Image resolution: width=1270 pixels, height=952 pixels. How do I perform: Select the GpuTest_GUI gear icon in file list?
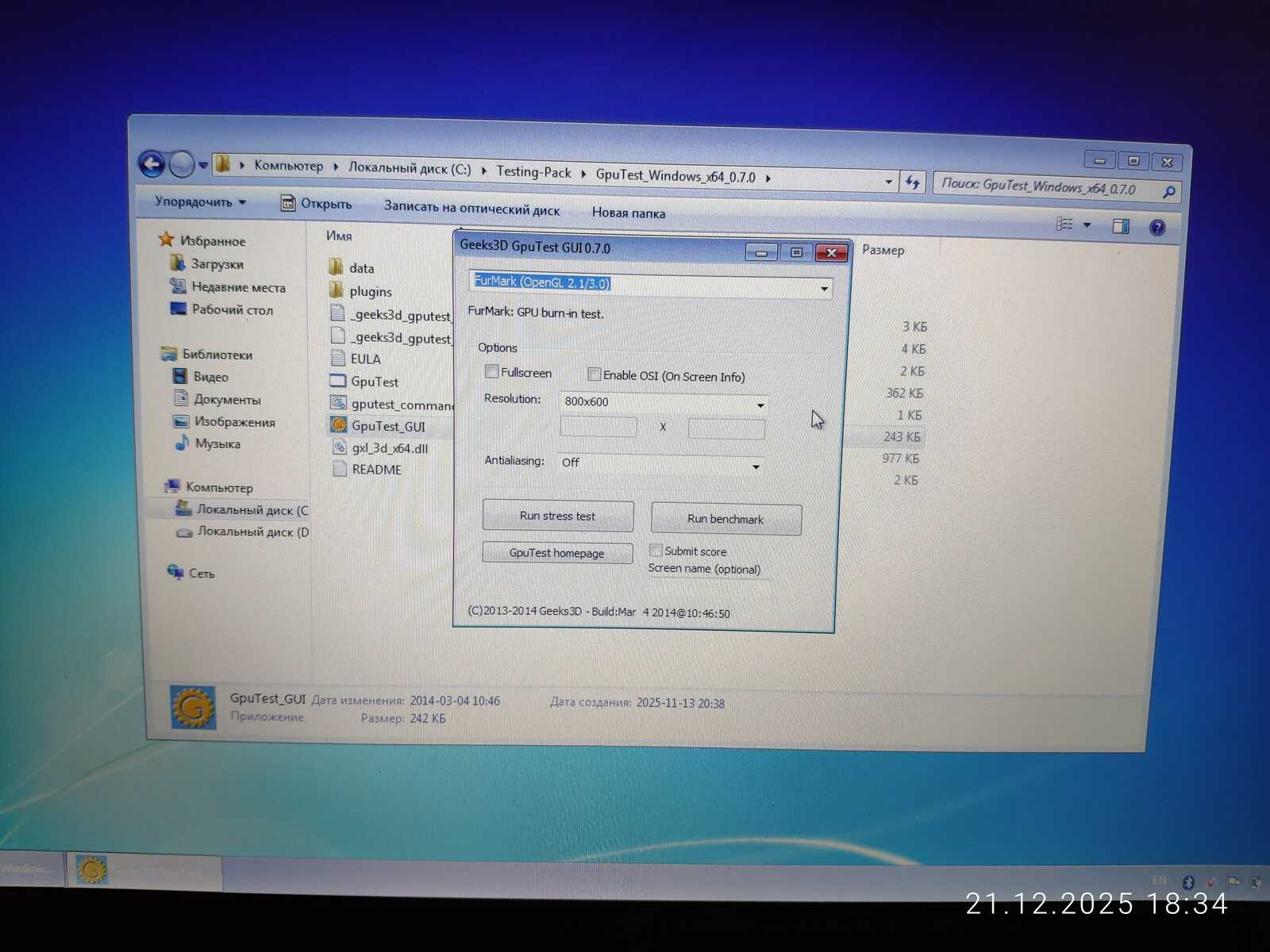click(x=339, y=425)
